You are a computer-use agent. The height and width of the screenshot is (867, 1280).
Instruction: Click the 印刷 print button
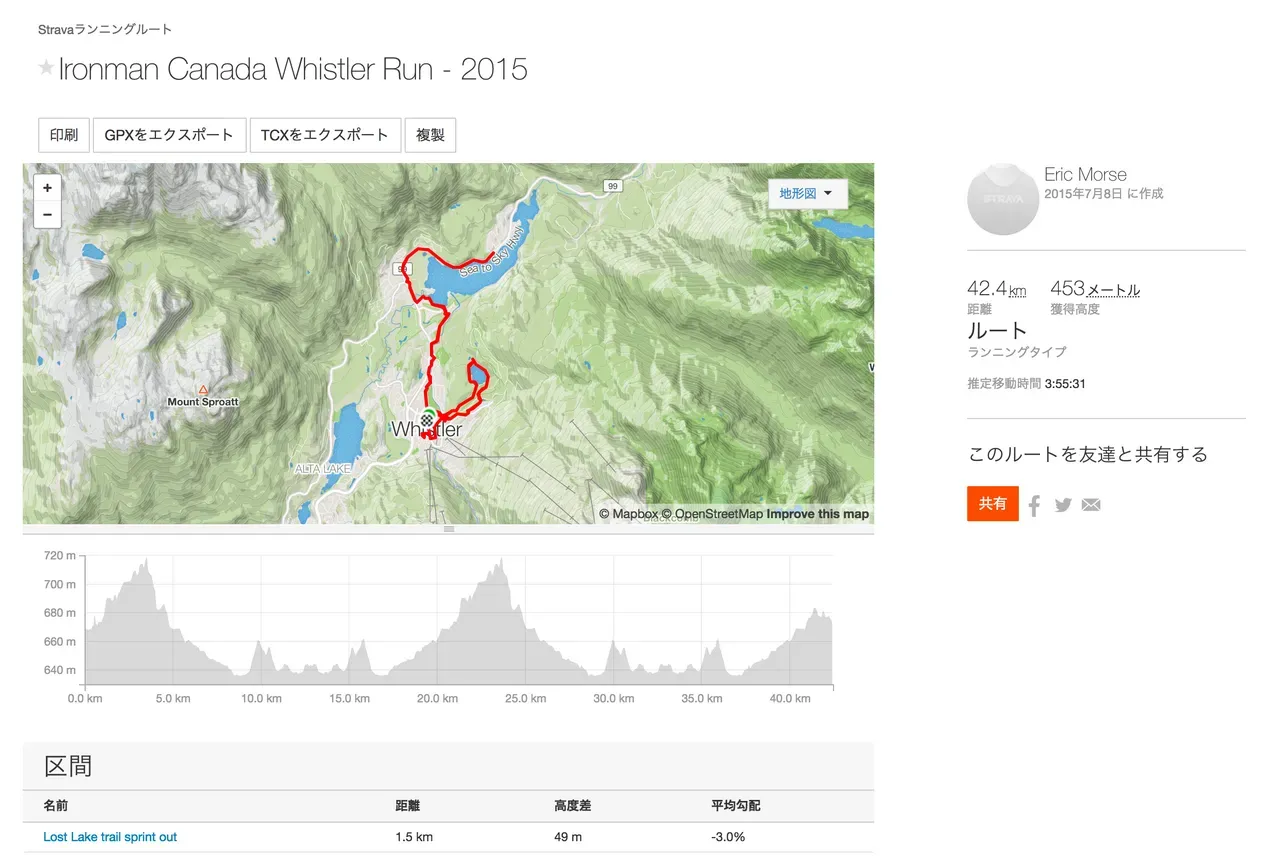click(63, 134)
